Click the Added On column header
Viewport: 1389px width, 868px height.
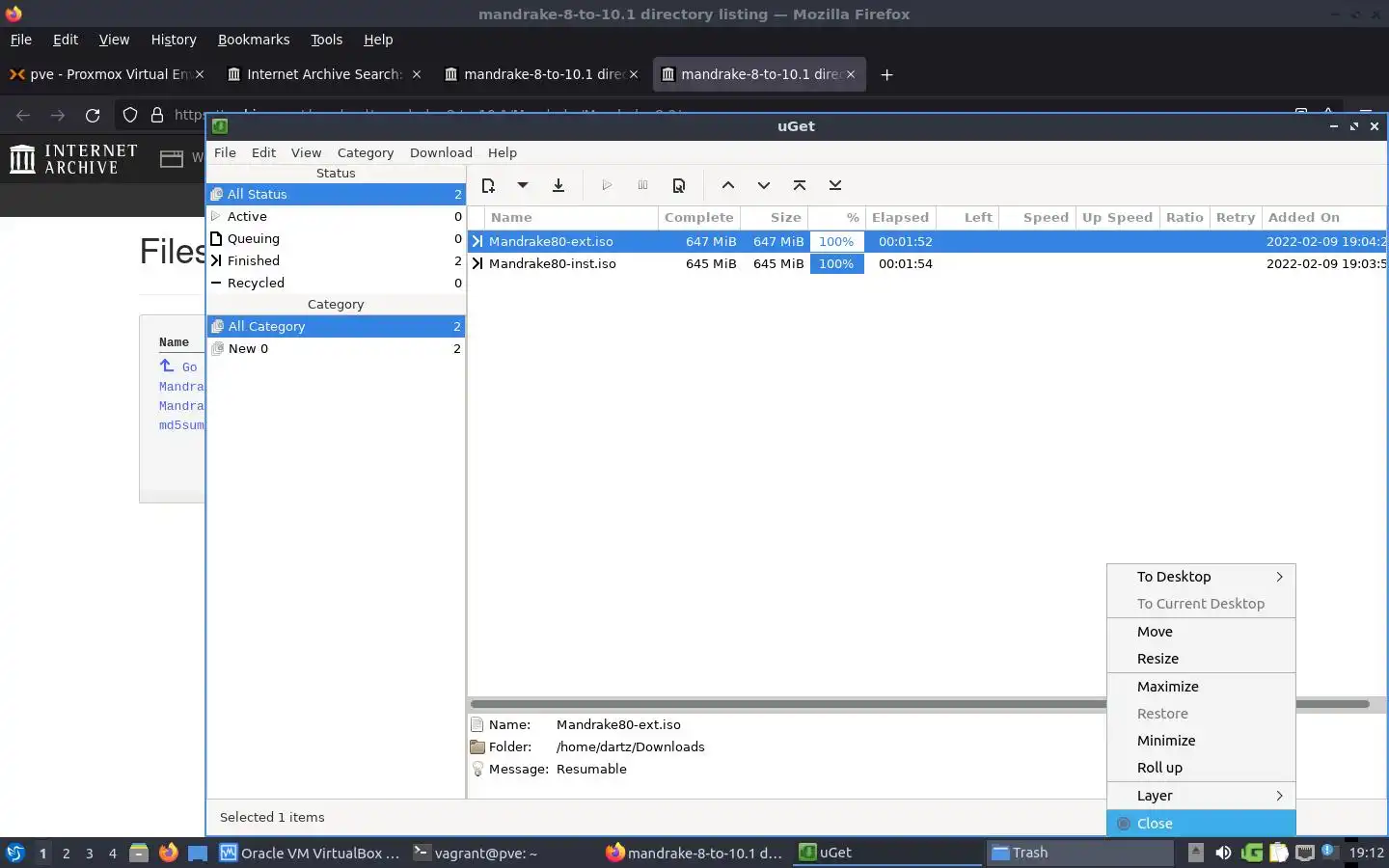[1323, 217]
